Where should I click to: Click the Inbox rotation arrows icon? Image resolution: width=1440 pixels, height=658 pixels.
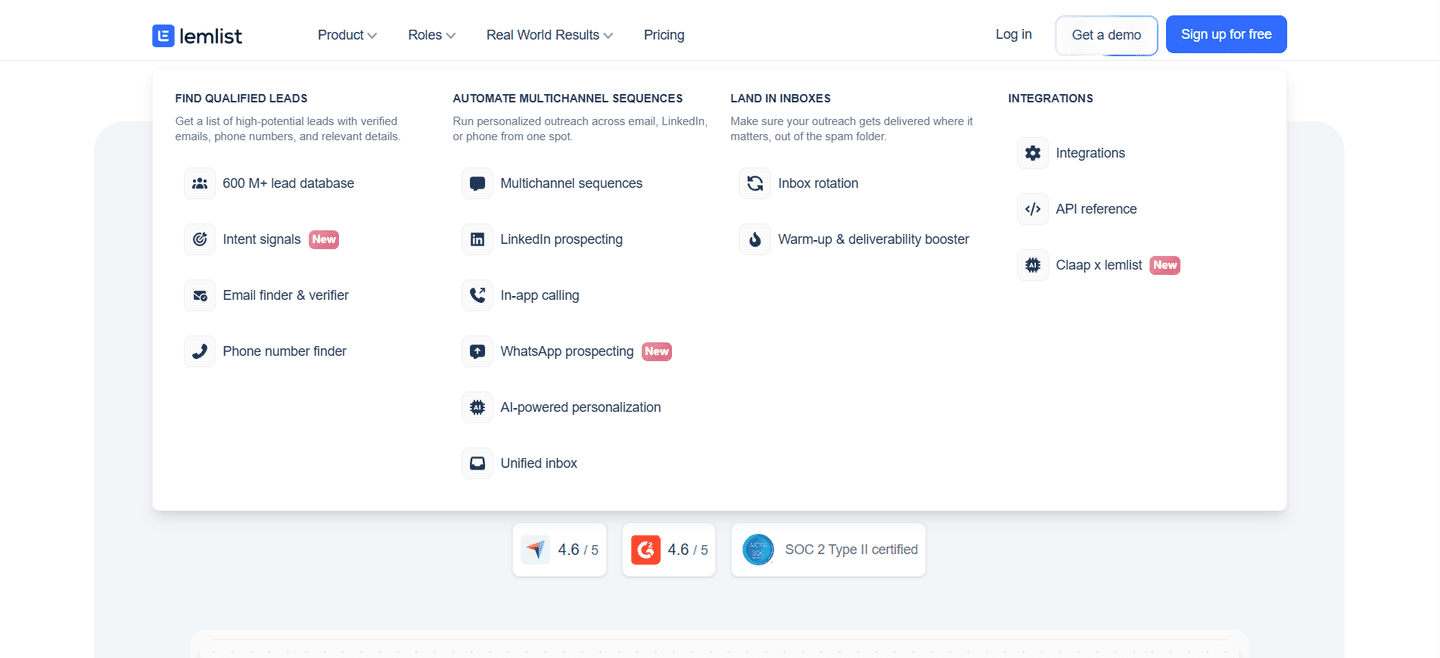pos(755,183)
